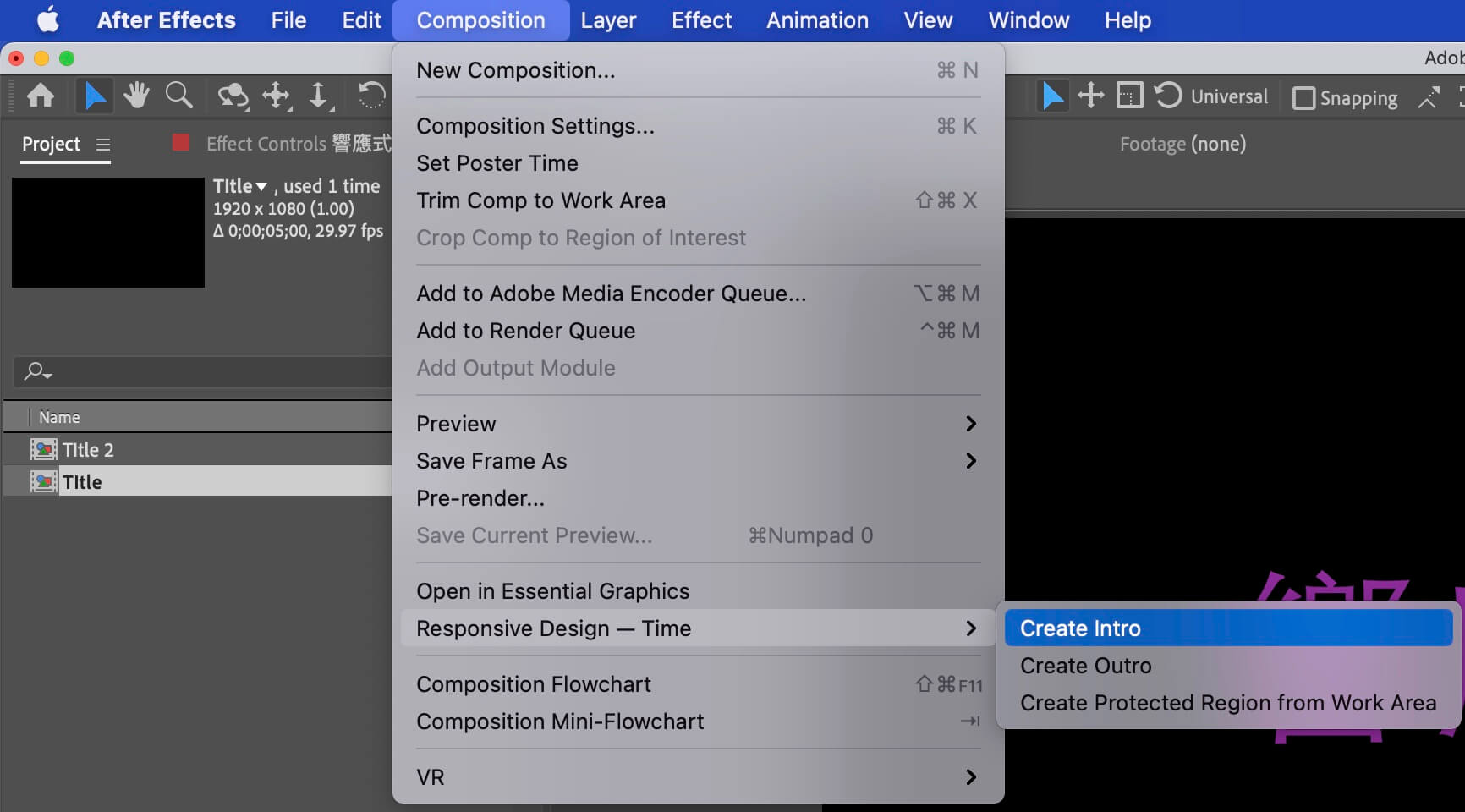1465x812 pixels.
Task: Choose New Composition...
Action: tap(698, 70)
